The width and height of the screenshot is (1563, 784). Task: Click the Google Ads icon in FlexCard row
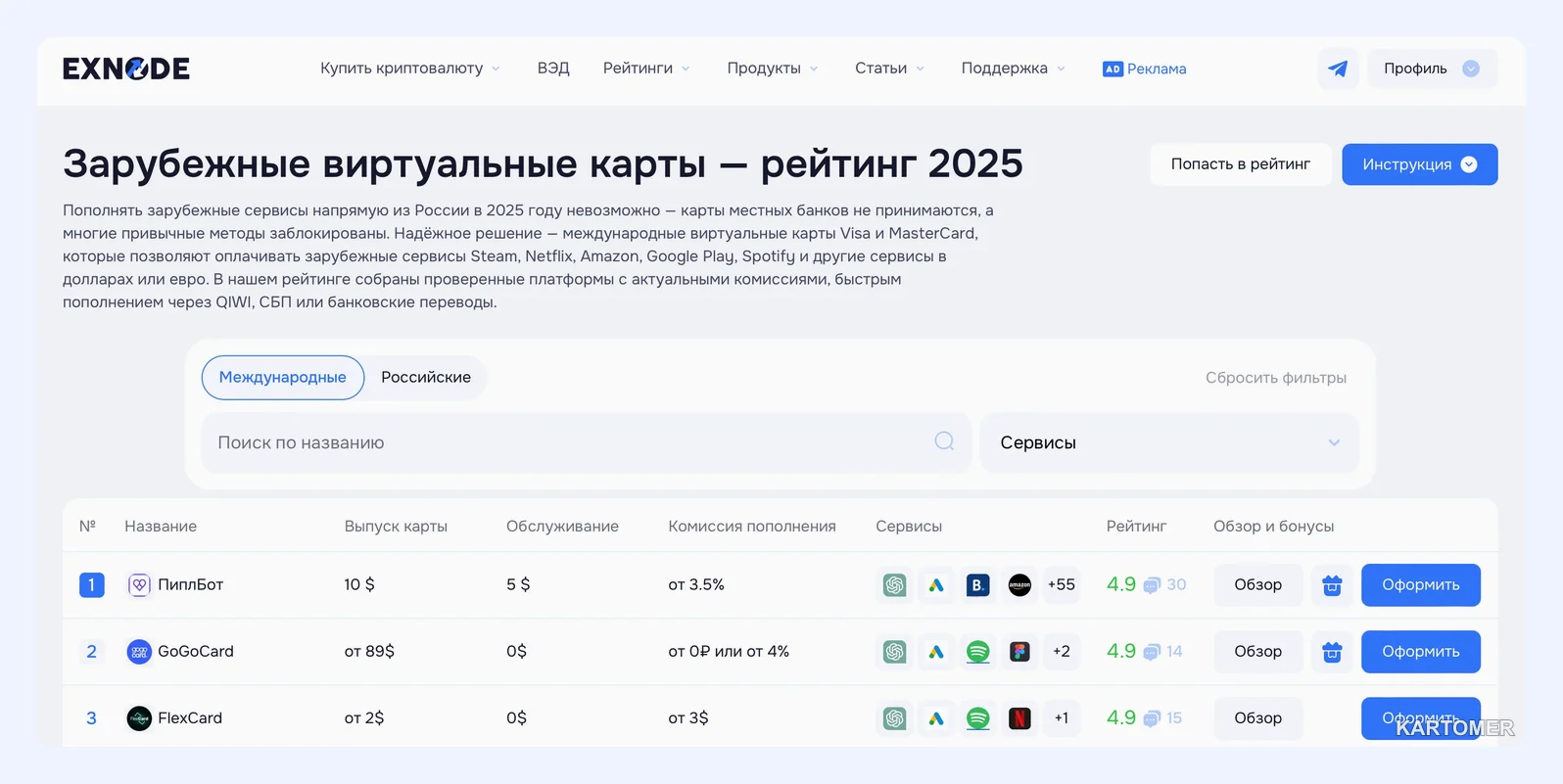pyautogui.click(x=936, y=718)
